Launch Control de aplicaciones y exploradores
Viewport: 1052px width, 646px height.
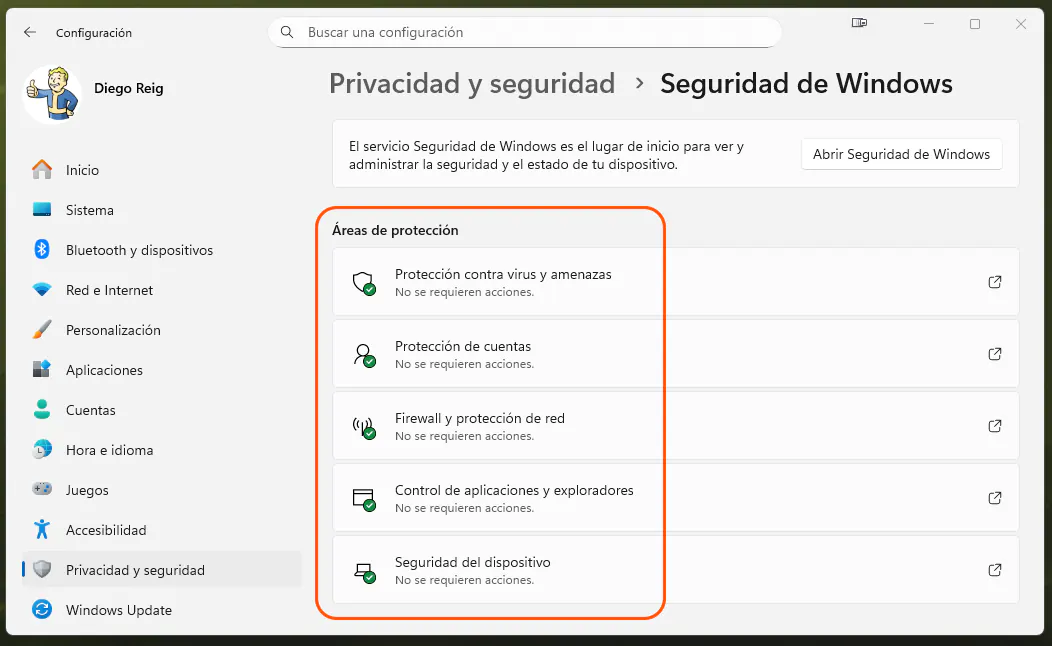[x=995, y=498]
